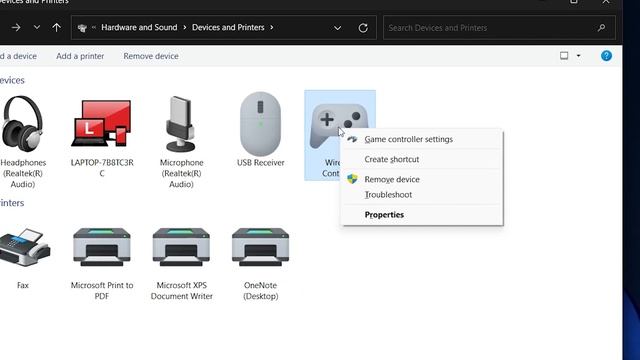640x360 pixels.
Task: Close the Devices and Printers window
Action: coord(606,2)
